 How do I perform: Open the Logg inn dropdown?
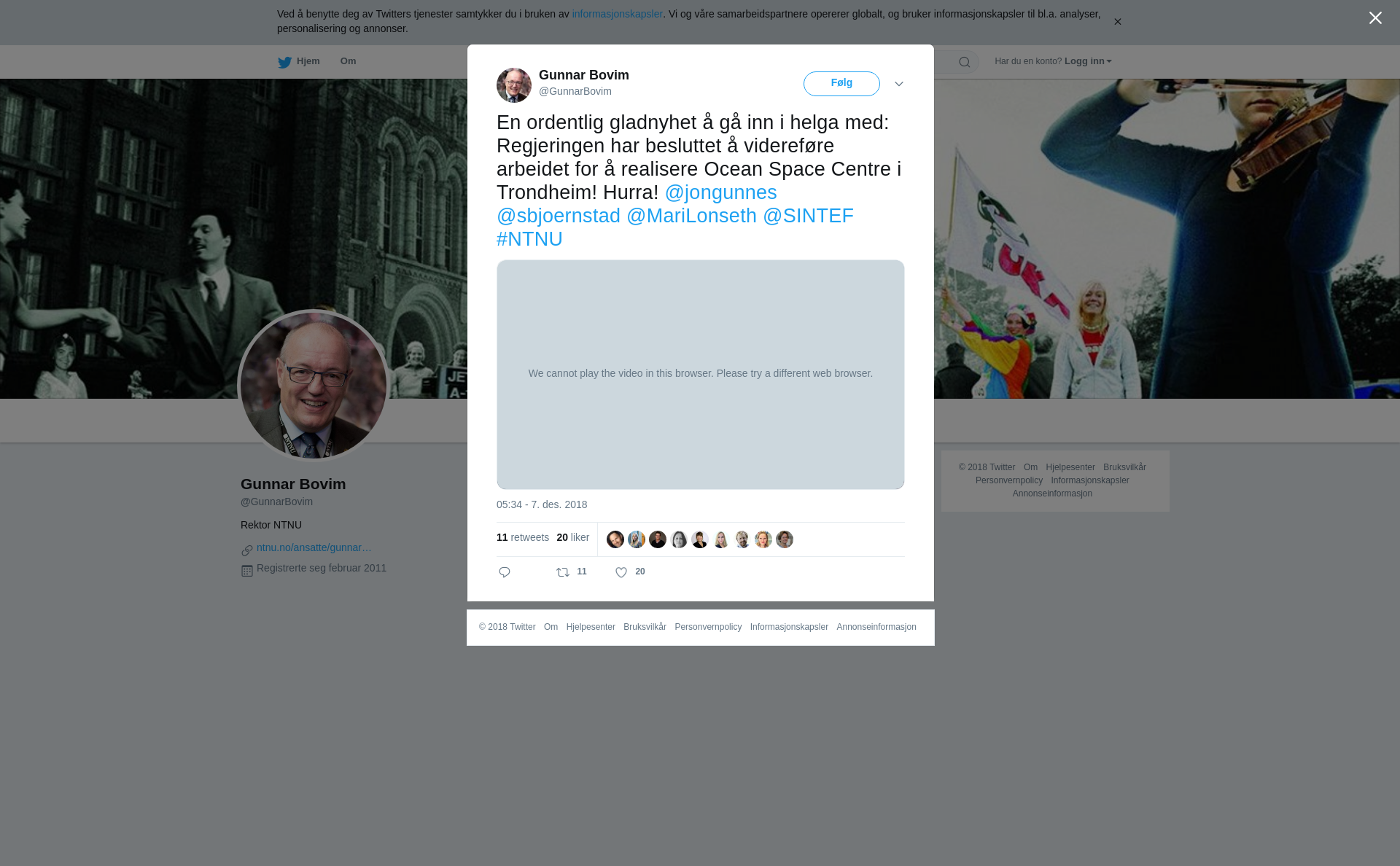click(1088, 61)
